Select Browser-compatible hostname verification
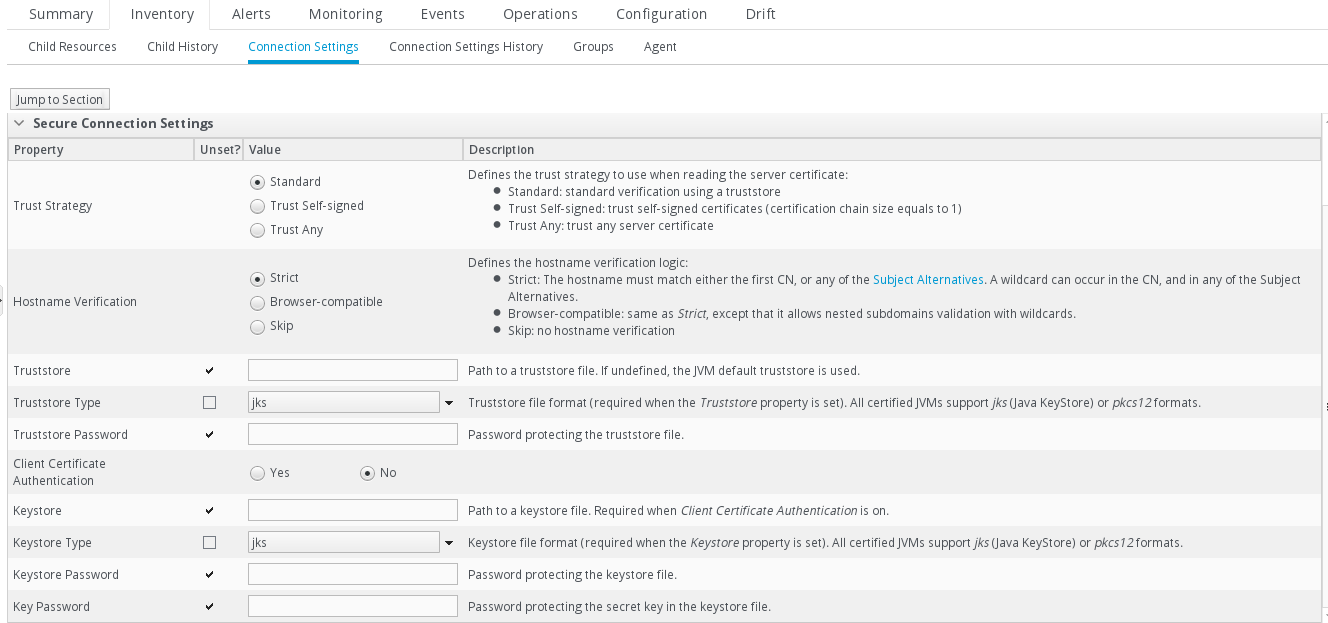Screen dimensions: 1328x623 click(258, 302)
